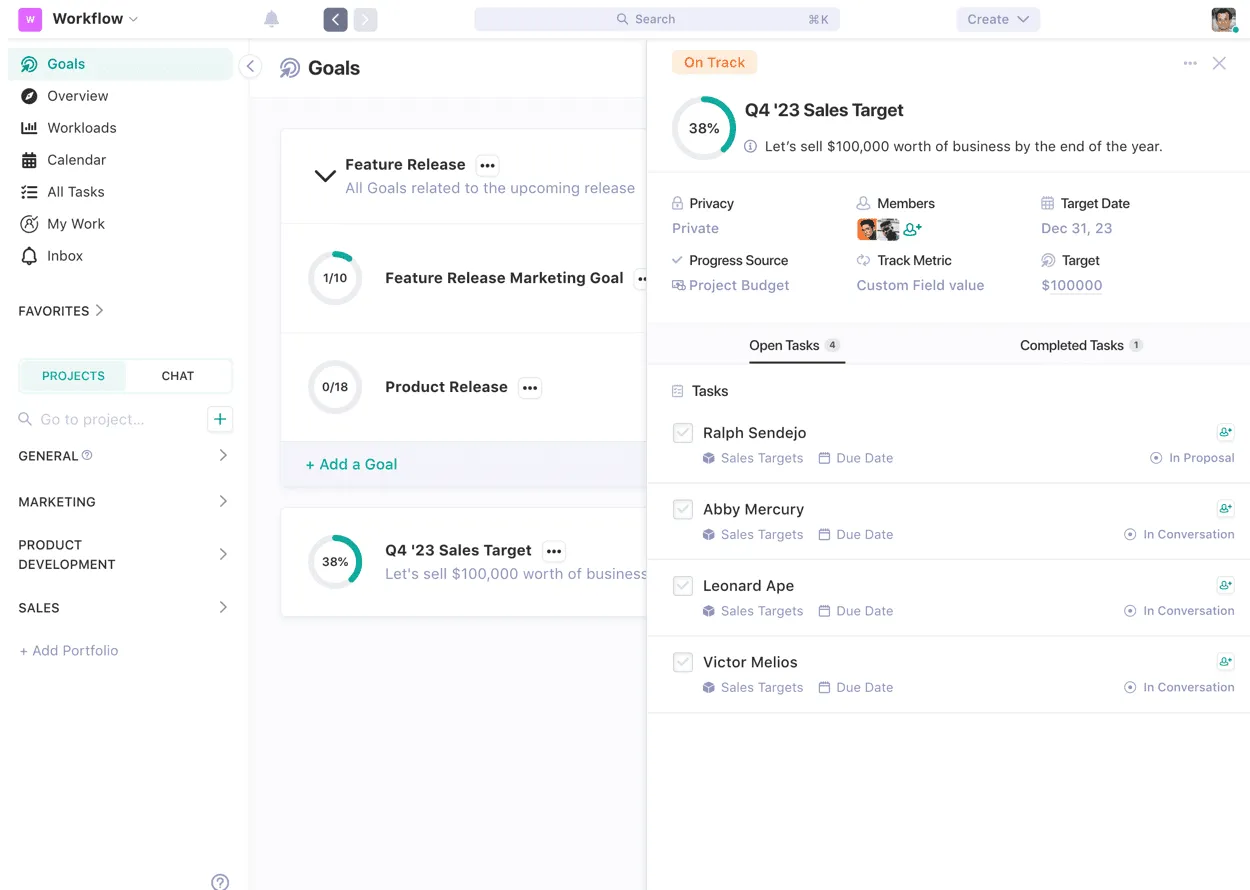This screenshot has width=1250, height=890.
Task: Add a member to Q4 '23 Sales Target
Action: click(x=911, y=229)
